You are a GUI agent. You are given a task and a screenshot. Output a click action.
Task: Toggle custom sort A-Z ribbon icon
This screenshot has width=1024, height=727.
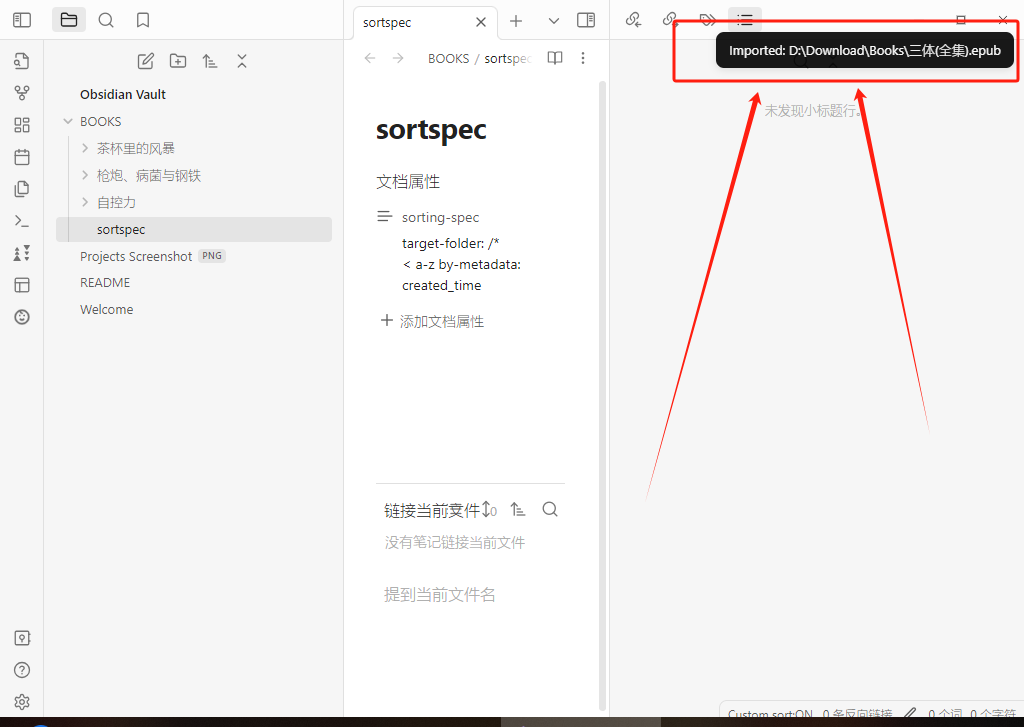[22, 253]
